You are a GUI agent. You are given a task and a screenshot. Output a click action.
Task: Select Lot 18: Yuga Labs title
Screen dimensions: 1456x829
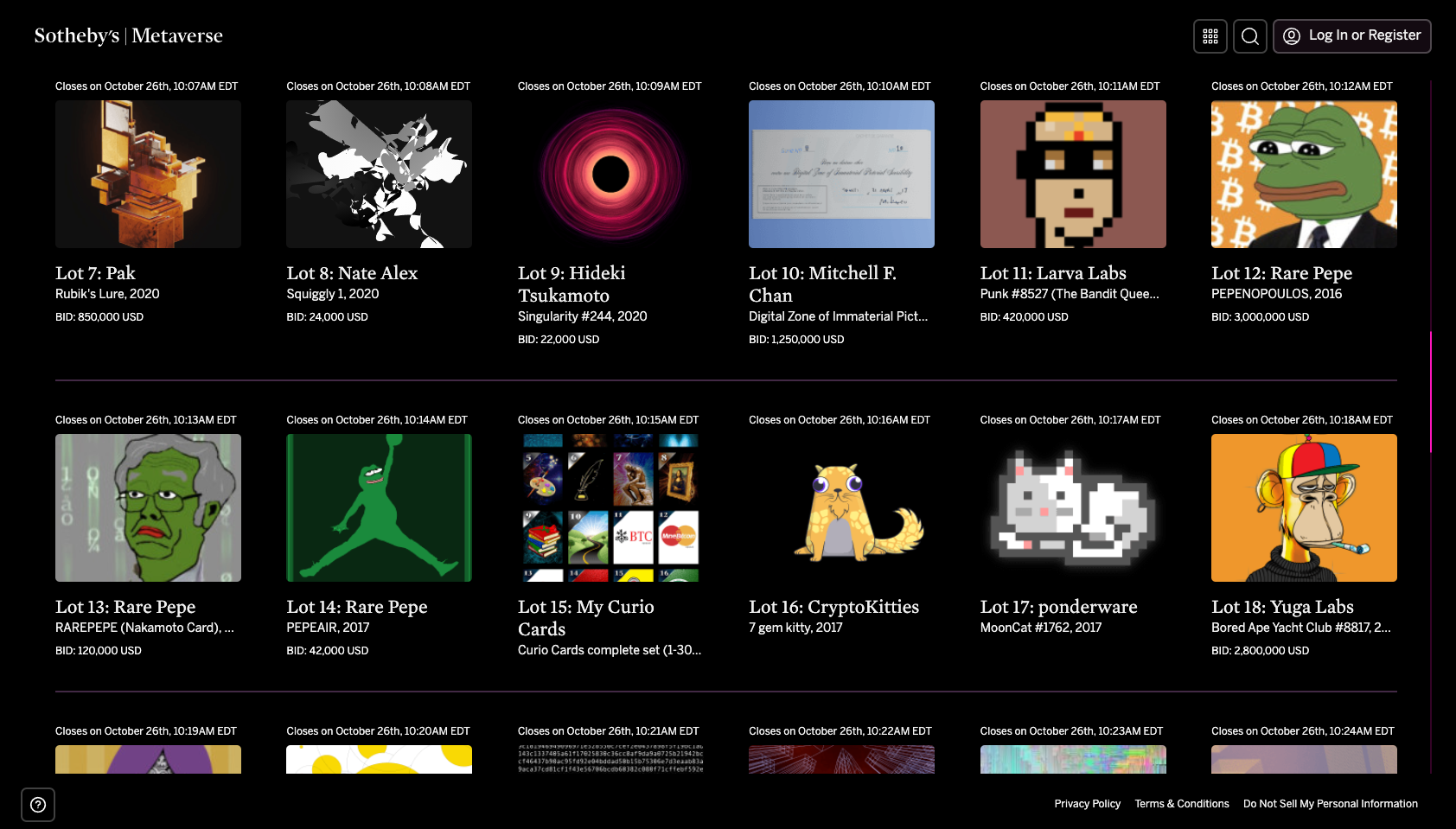pos(1282,607)
